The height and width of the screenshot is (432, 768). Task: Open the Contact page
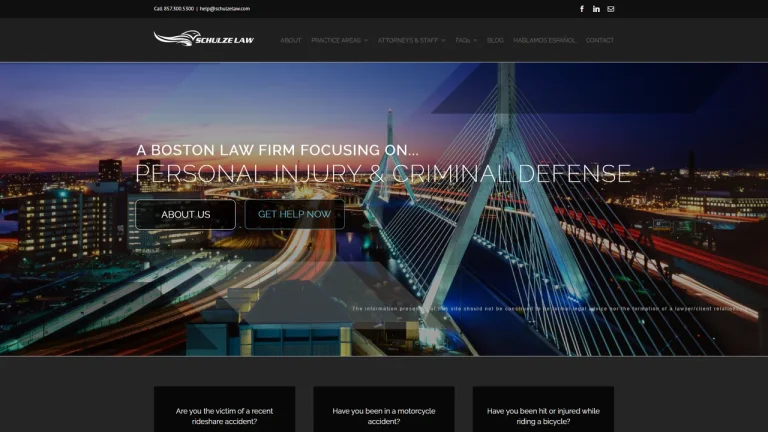pos(600,40)
